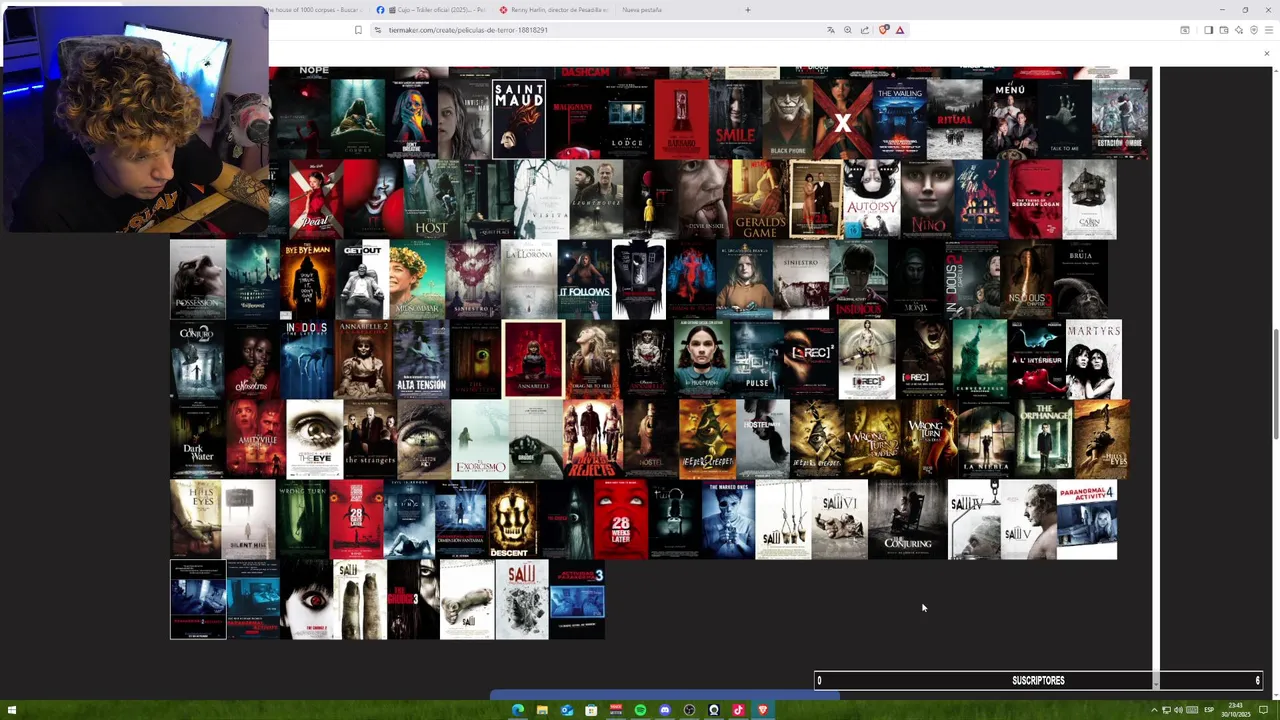
Task: Click the zoom magnifier icon in address bar
Action: [848, 30]
